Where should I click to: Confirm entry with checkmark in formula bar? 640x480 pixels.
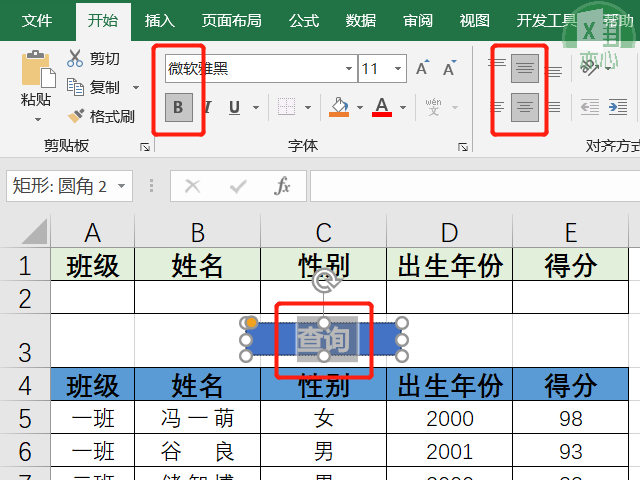(x=238, y=187)
